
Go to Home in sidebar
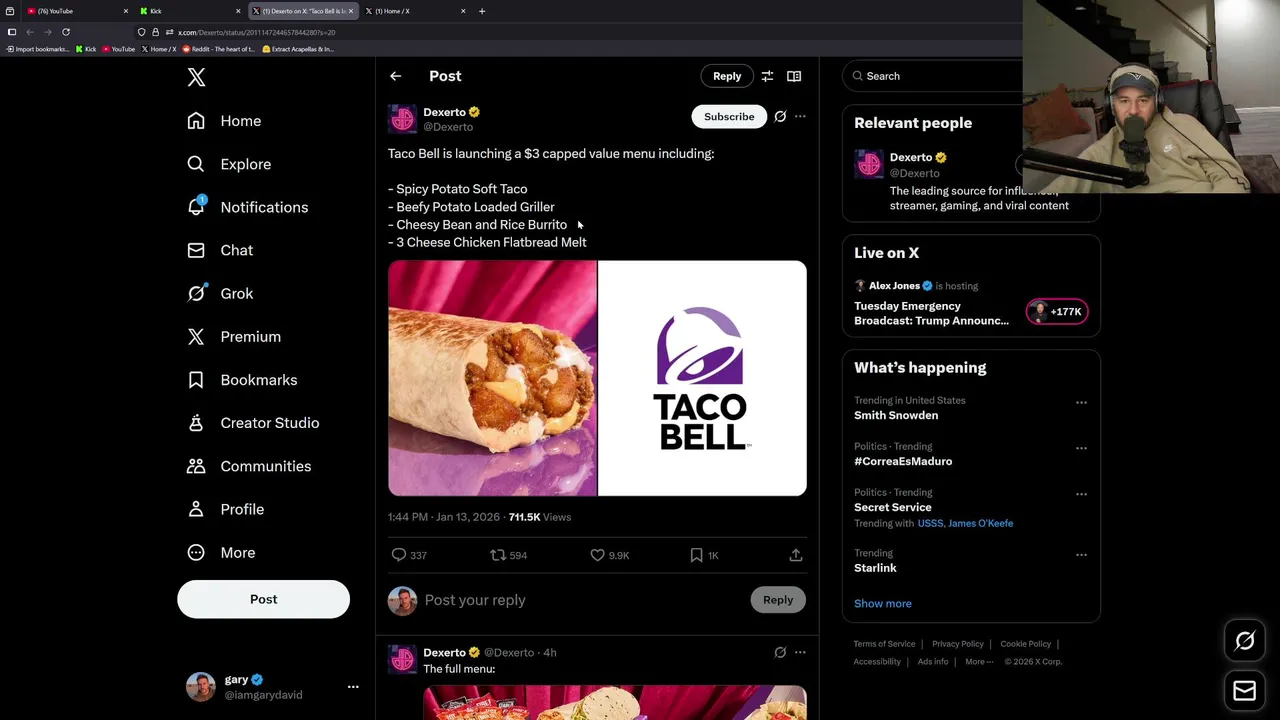tap(224, 121)
